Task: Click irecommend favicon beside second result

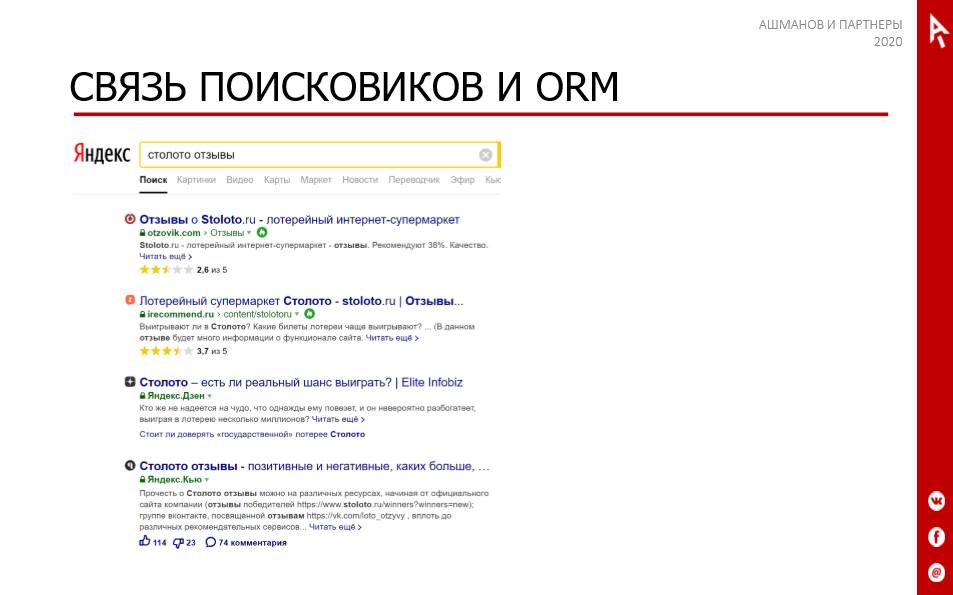Action: point(129,300)
